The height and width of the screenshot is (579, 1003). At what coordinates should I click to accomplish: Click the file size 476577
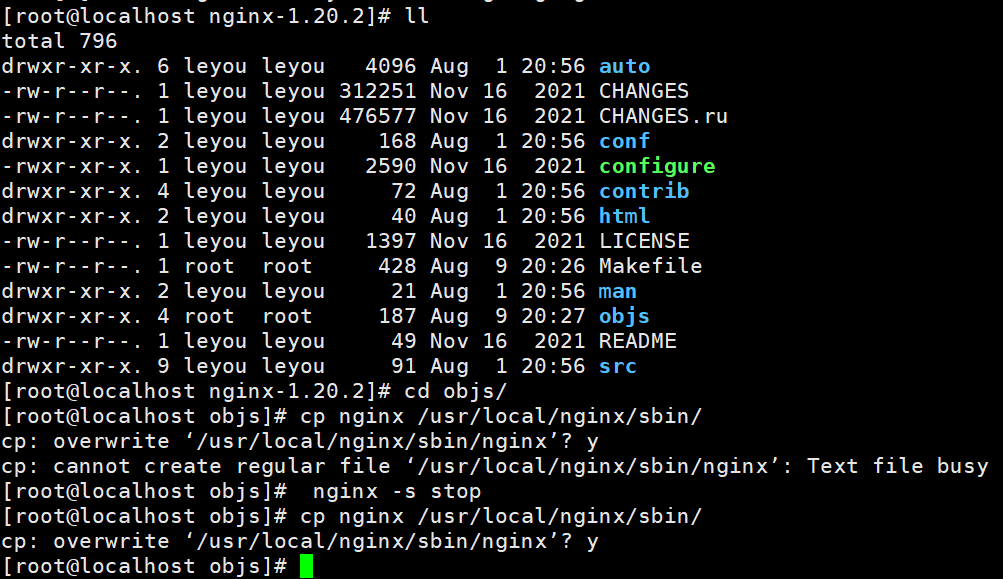377,116
